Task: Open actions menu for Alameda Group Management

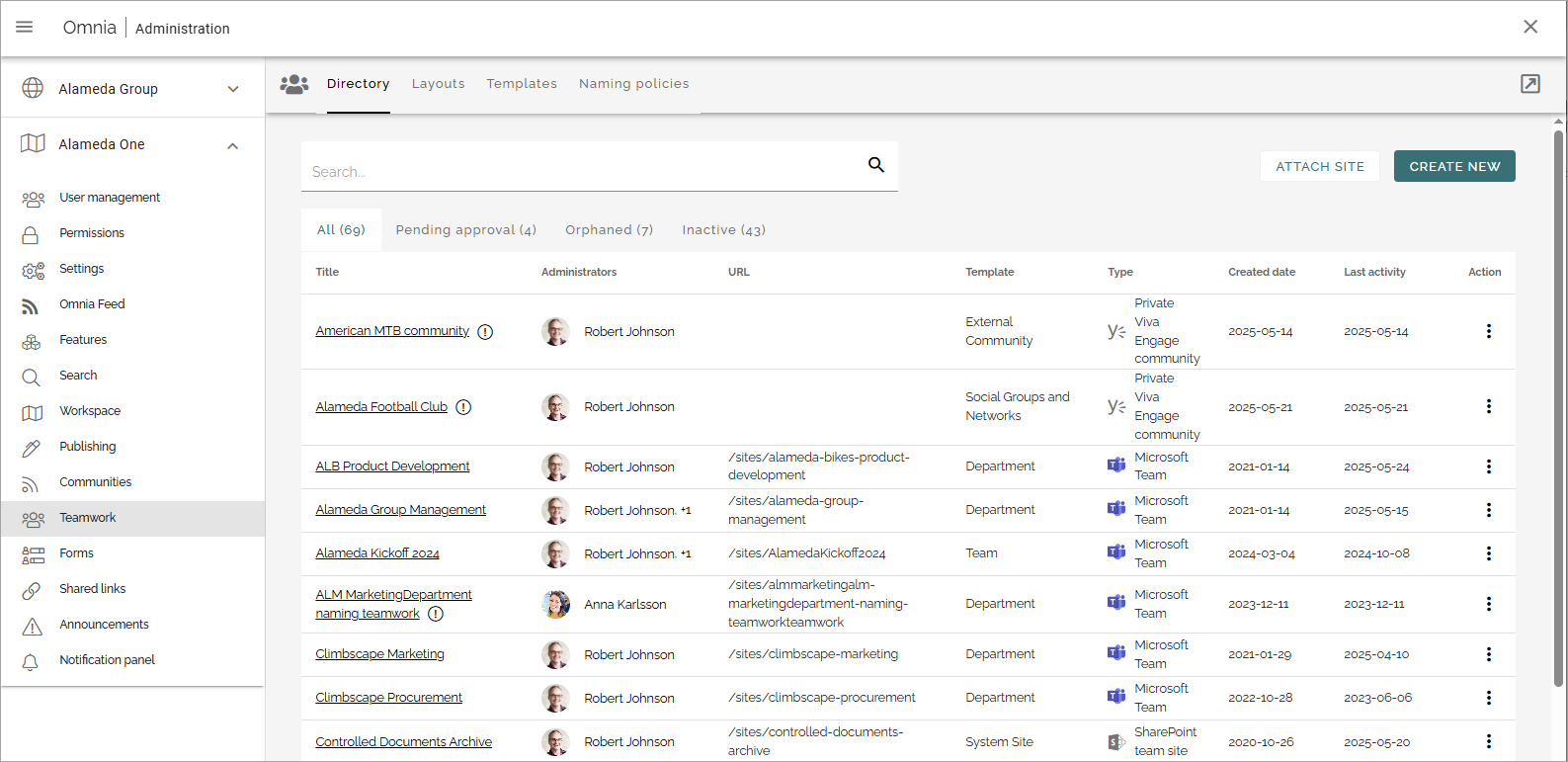Action: 1489,510
